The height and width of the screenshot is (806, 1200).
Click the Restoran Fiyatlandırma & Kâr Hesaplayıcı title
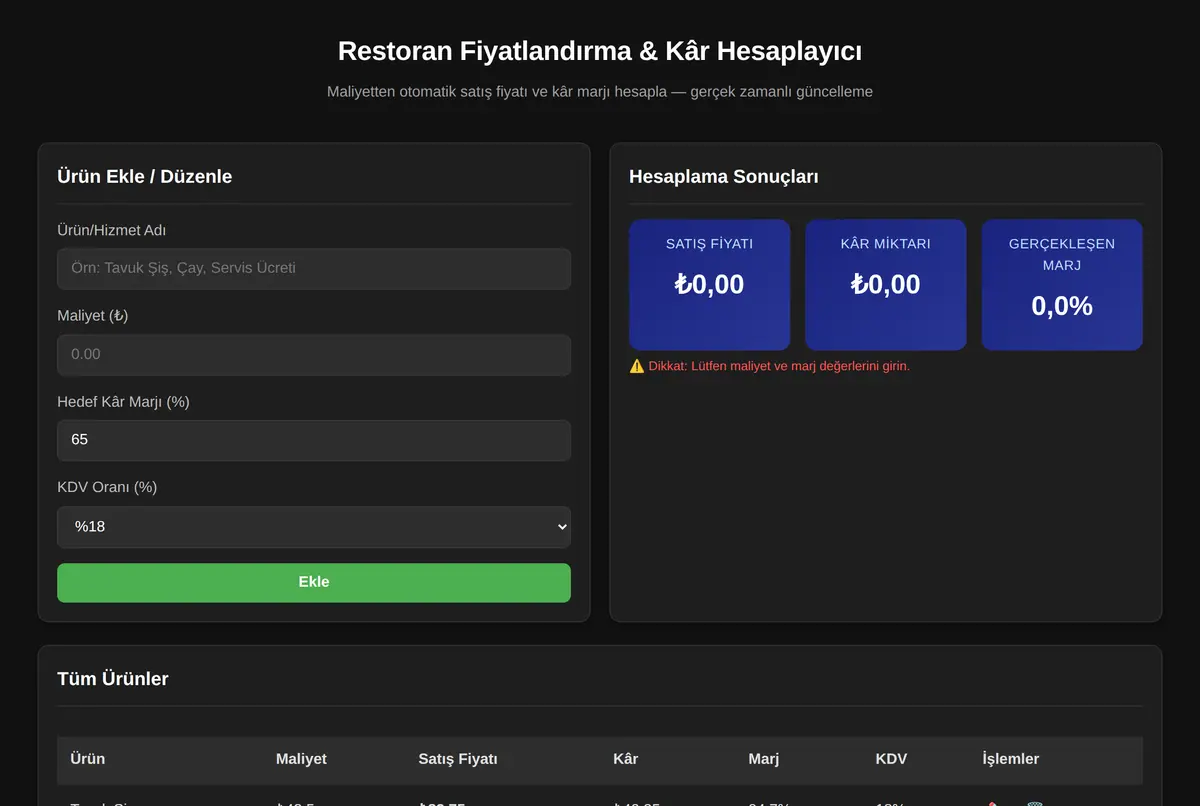(600, 51)
